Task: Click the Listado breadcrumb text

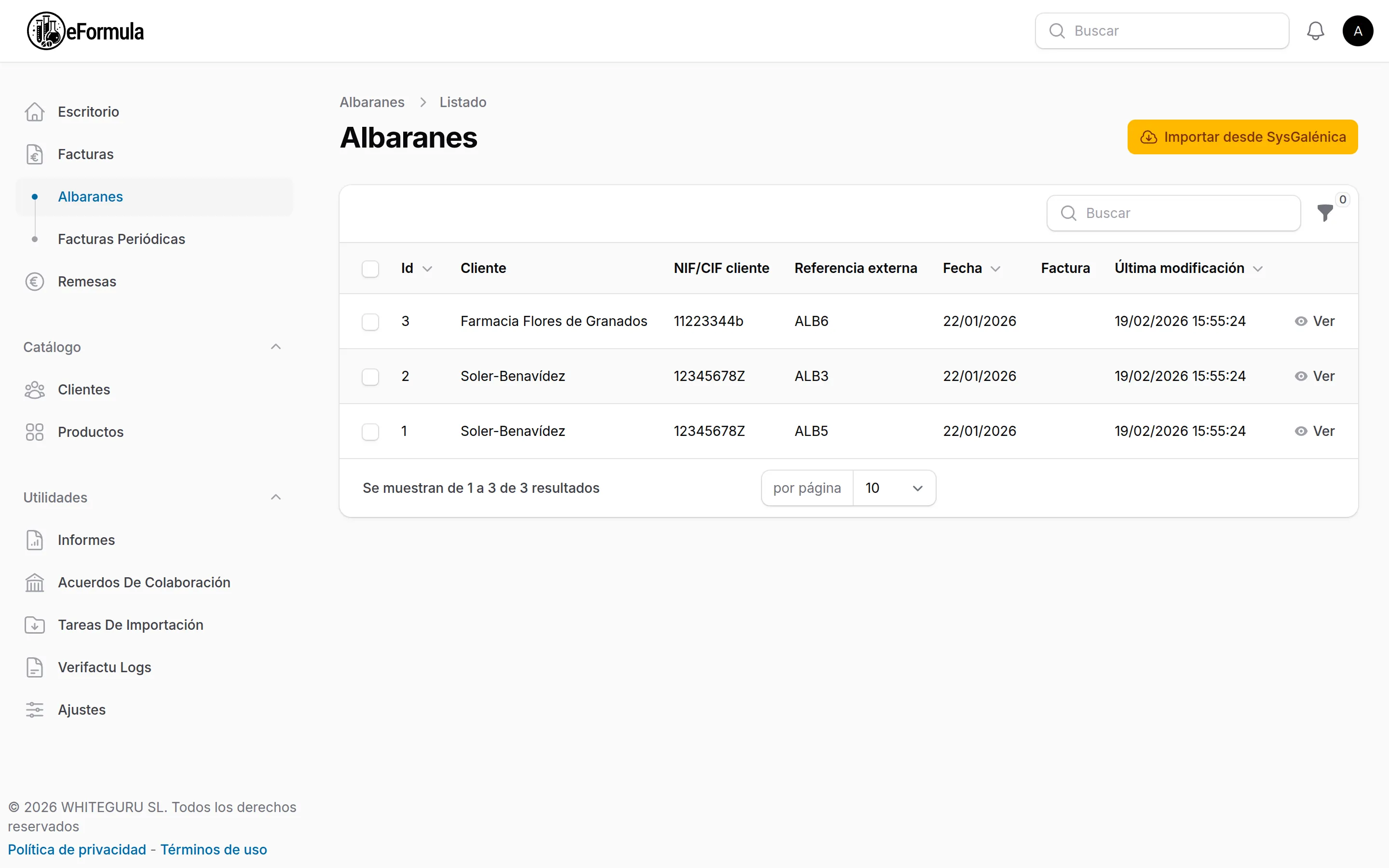Action: [463, 102]
